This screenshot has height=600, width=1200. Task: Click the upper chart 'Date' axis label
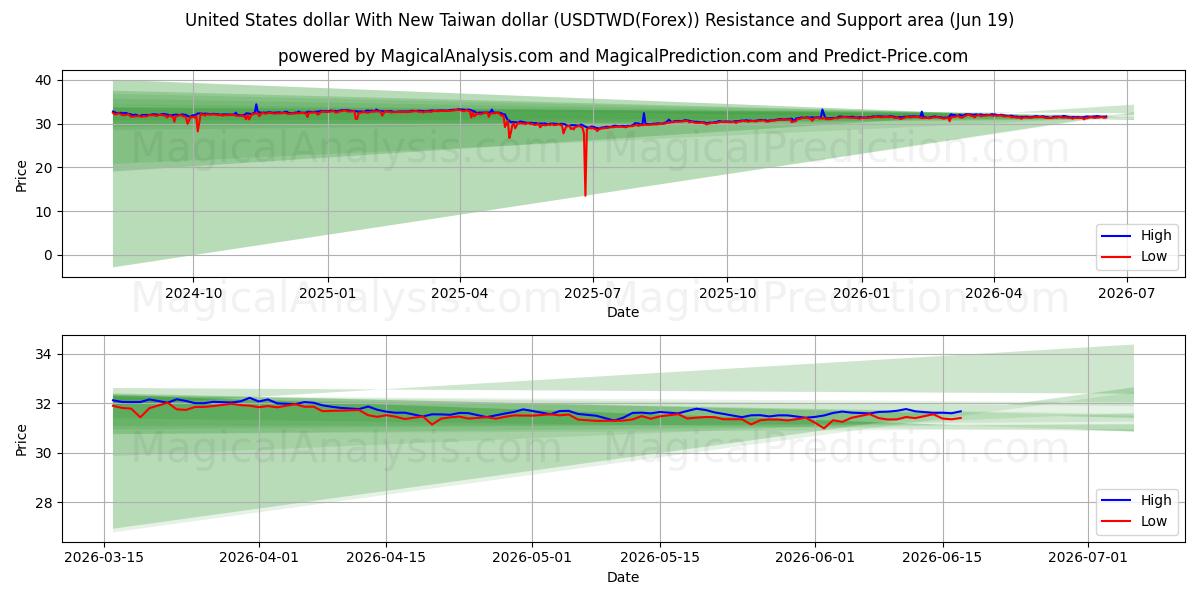point(622,313)
